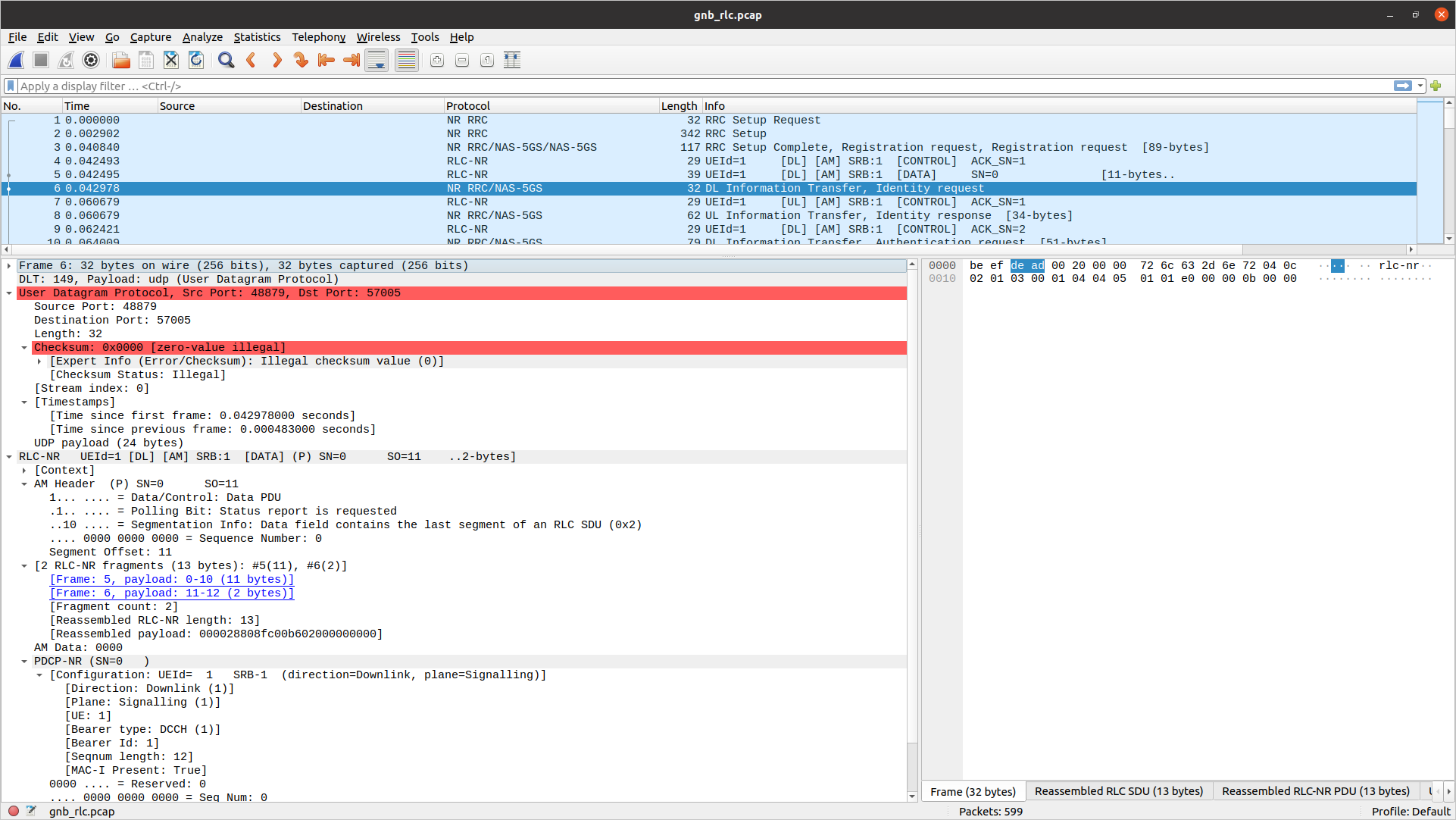The image size is (1456, 820).
Task: Follow the Frame 5 payload link
Action: [171, 580]
